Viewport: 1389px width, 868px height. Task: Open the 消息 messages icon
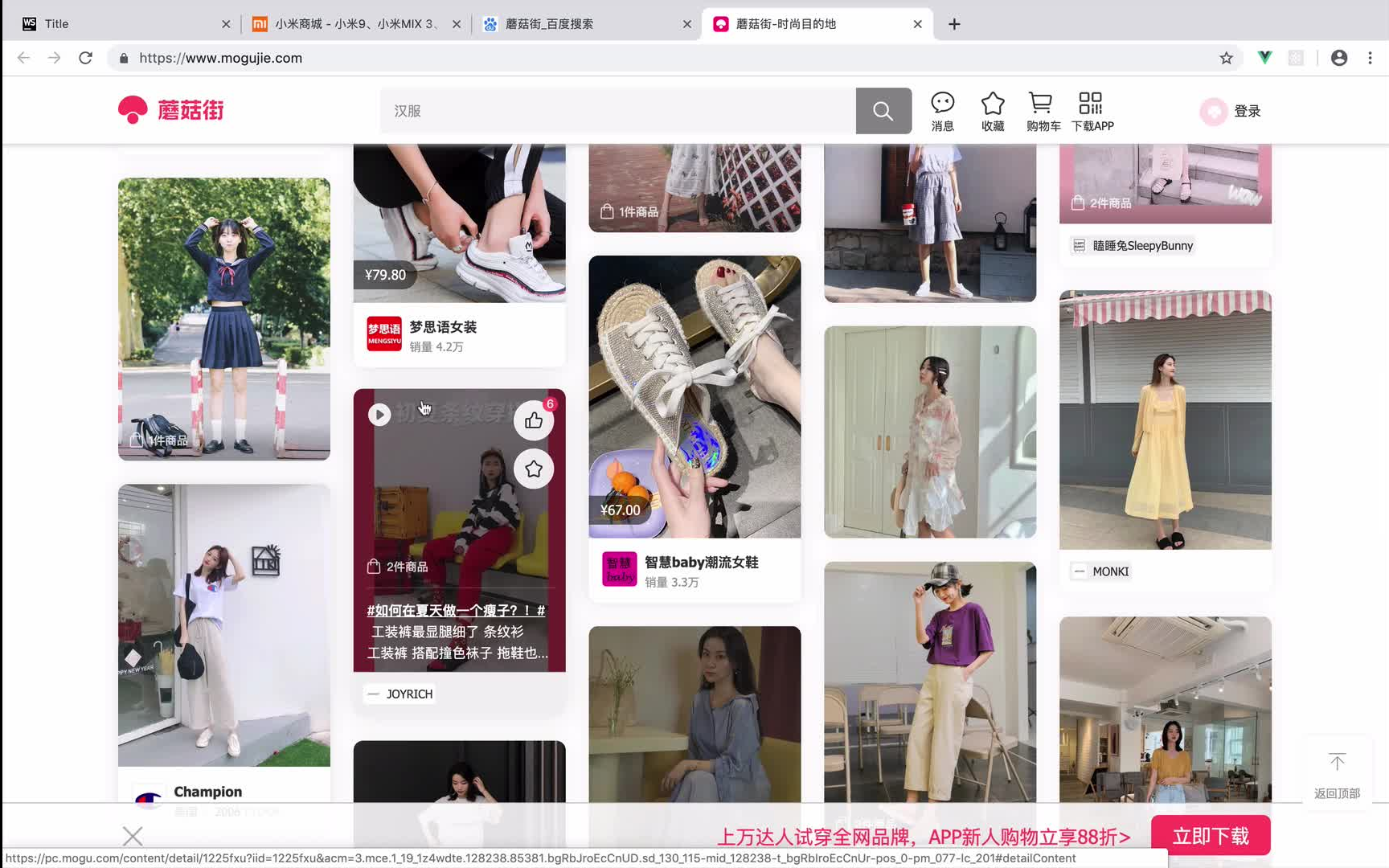pos(942,111)
